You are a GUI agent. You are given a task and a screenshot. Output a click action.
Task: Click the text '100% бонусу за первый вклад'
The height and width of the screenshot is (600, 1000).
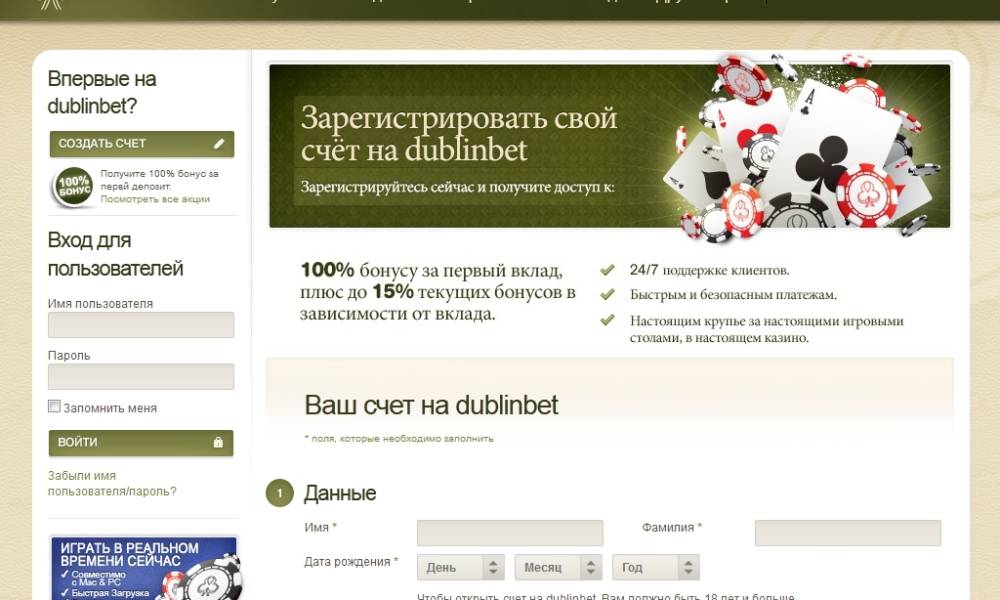[432, 270]
